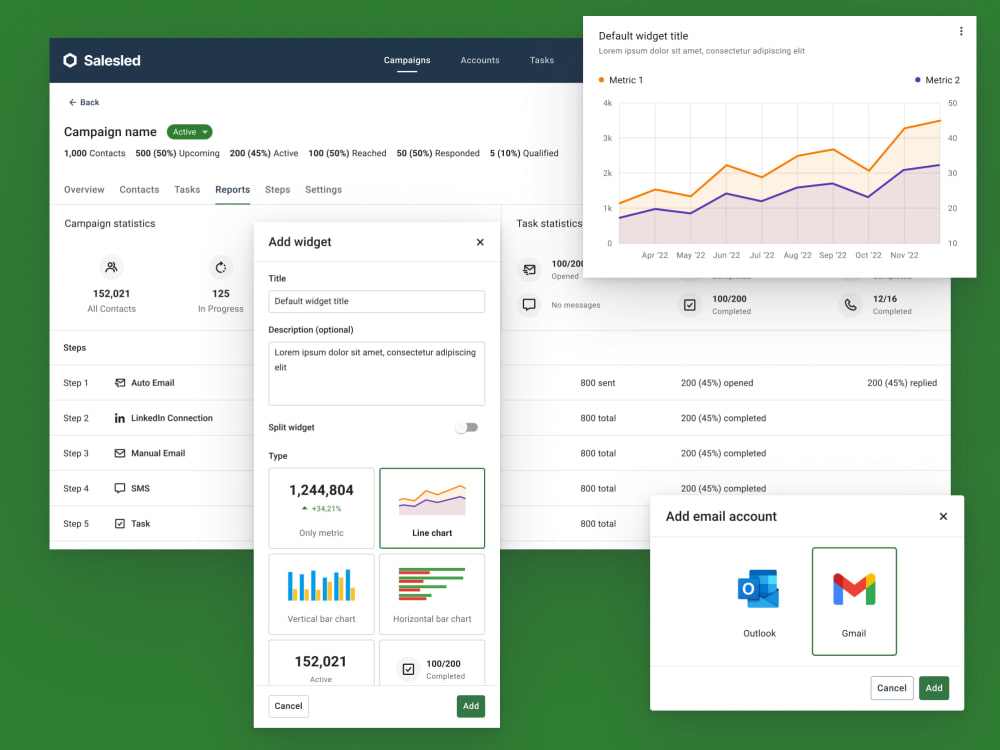Viewport: 1000px width, 750px height.
Task: Click the Back link
Action: (x=84, y=102)
